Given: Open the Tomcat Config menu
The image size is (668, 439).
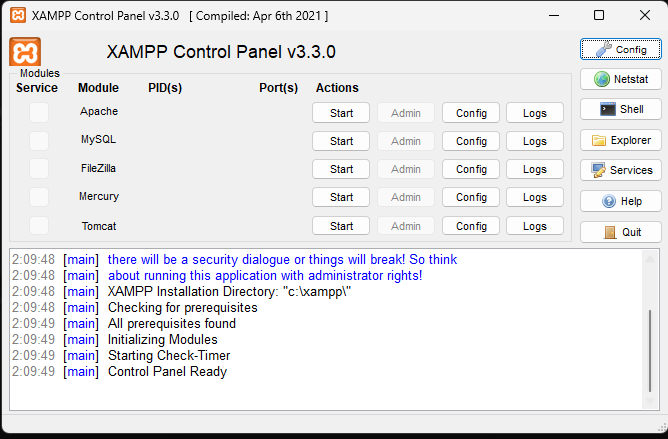Looking at the screenshot, I should tap(471, 226).
